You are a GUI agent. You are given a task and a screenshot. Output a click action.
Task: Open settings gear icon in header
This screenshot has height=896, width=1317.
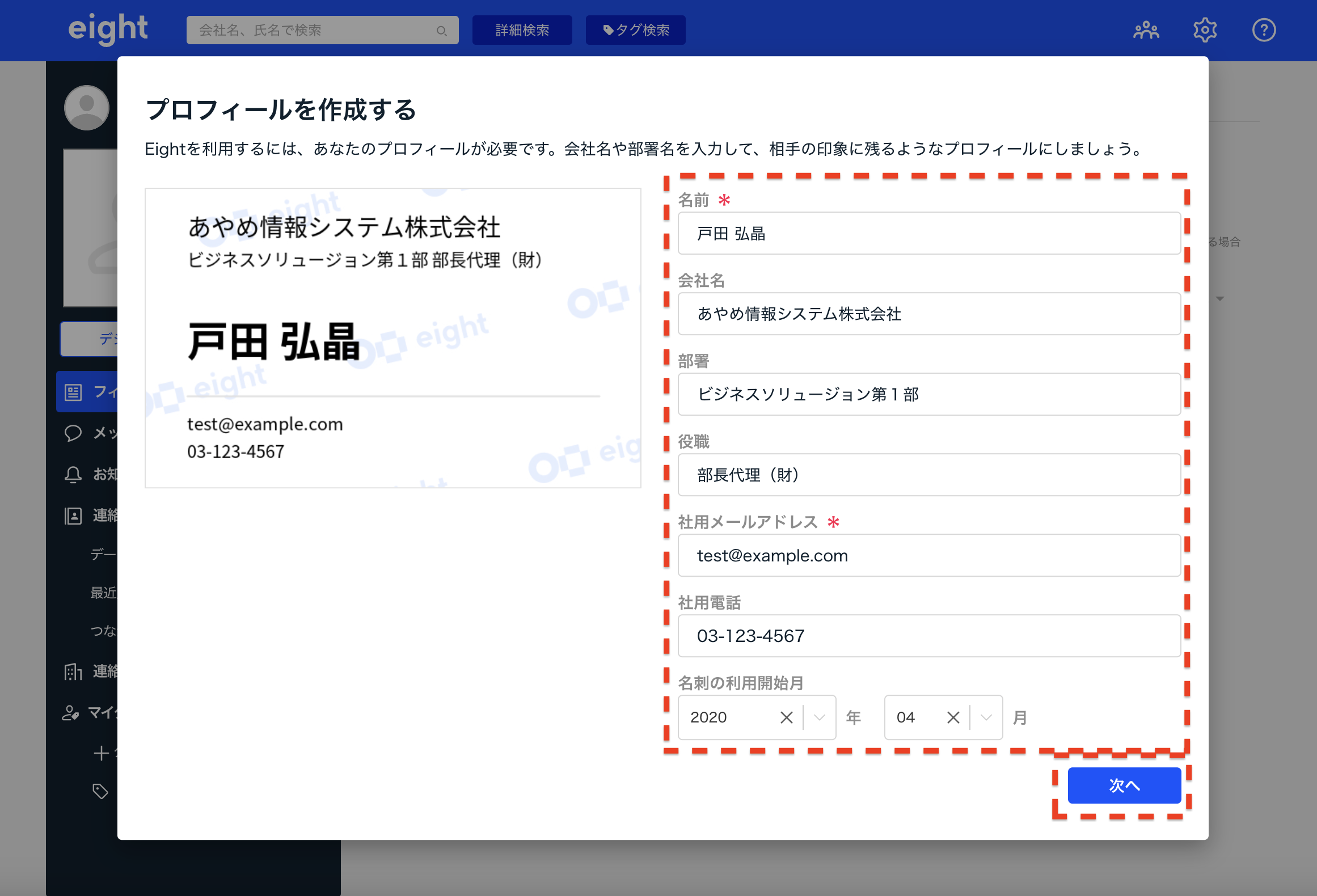tap(1205, 30)
